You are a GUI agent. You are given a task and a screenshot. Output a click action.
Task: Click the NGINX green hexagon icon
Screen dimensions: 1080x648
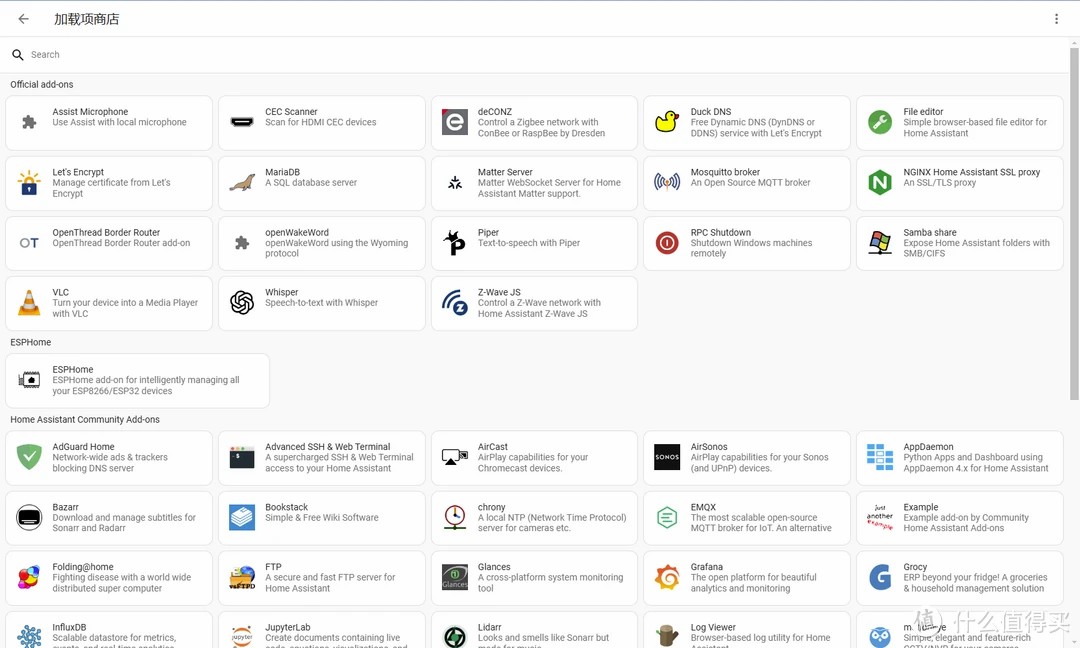[x=880, y=183]
